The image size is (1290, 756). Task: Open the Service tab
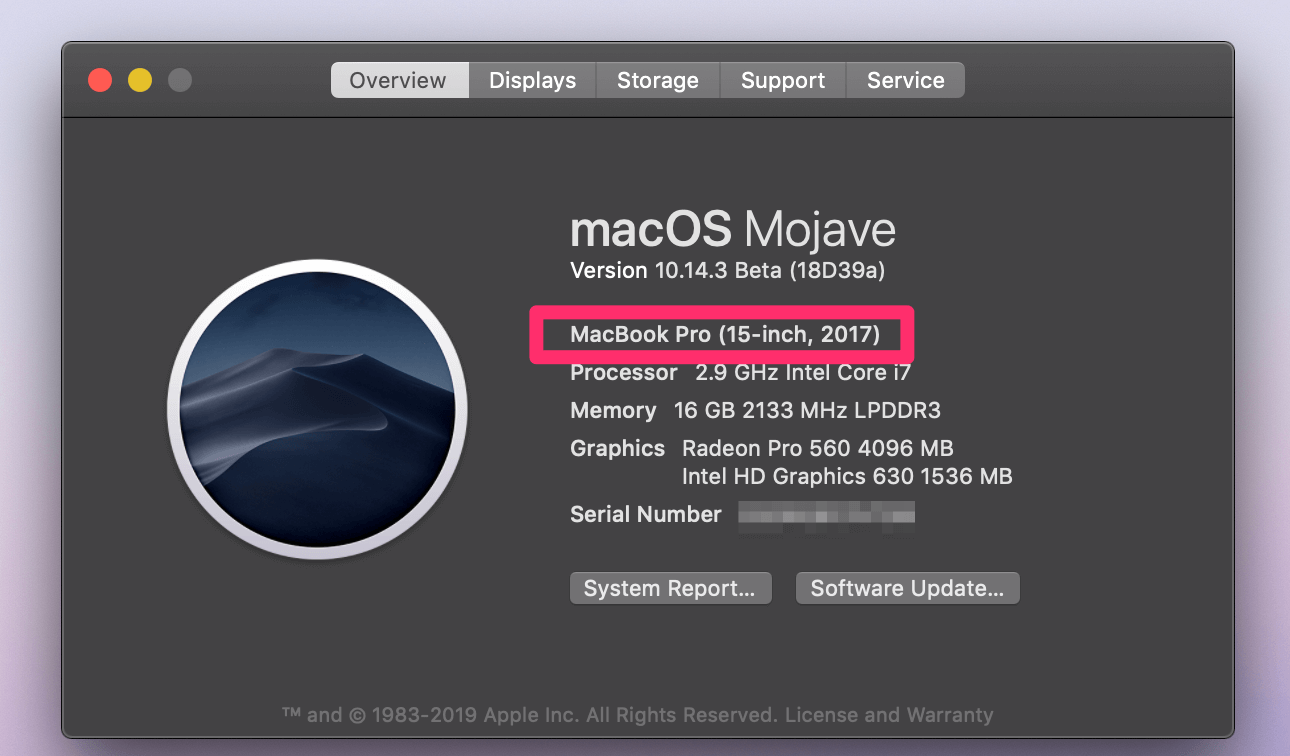pos(905,80)
